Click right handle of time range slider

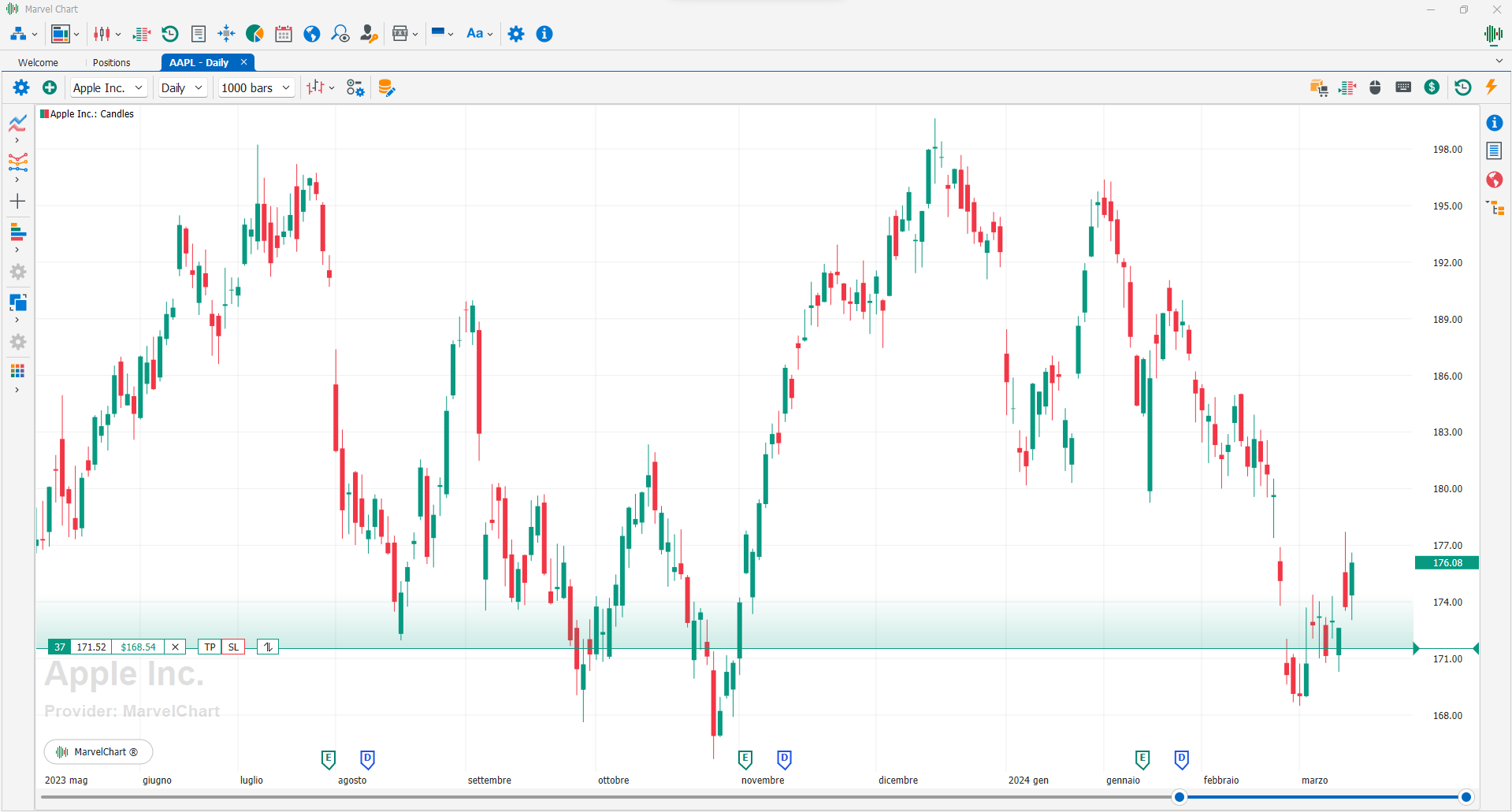pyautogui.click(x=1466, y=797)
